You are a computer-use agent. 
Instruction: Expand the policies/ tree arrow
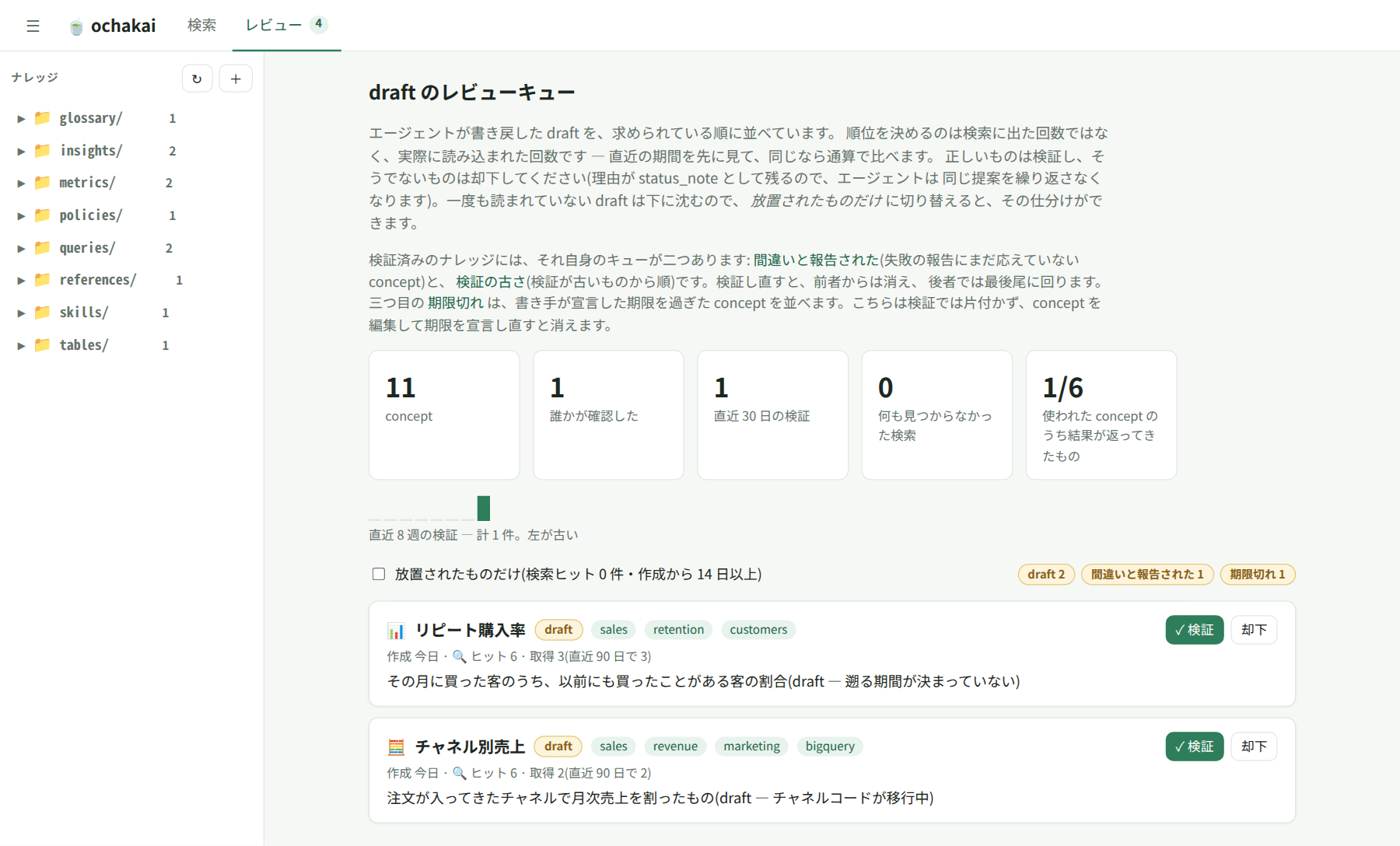click(21, 216)
